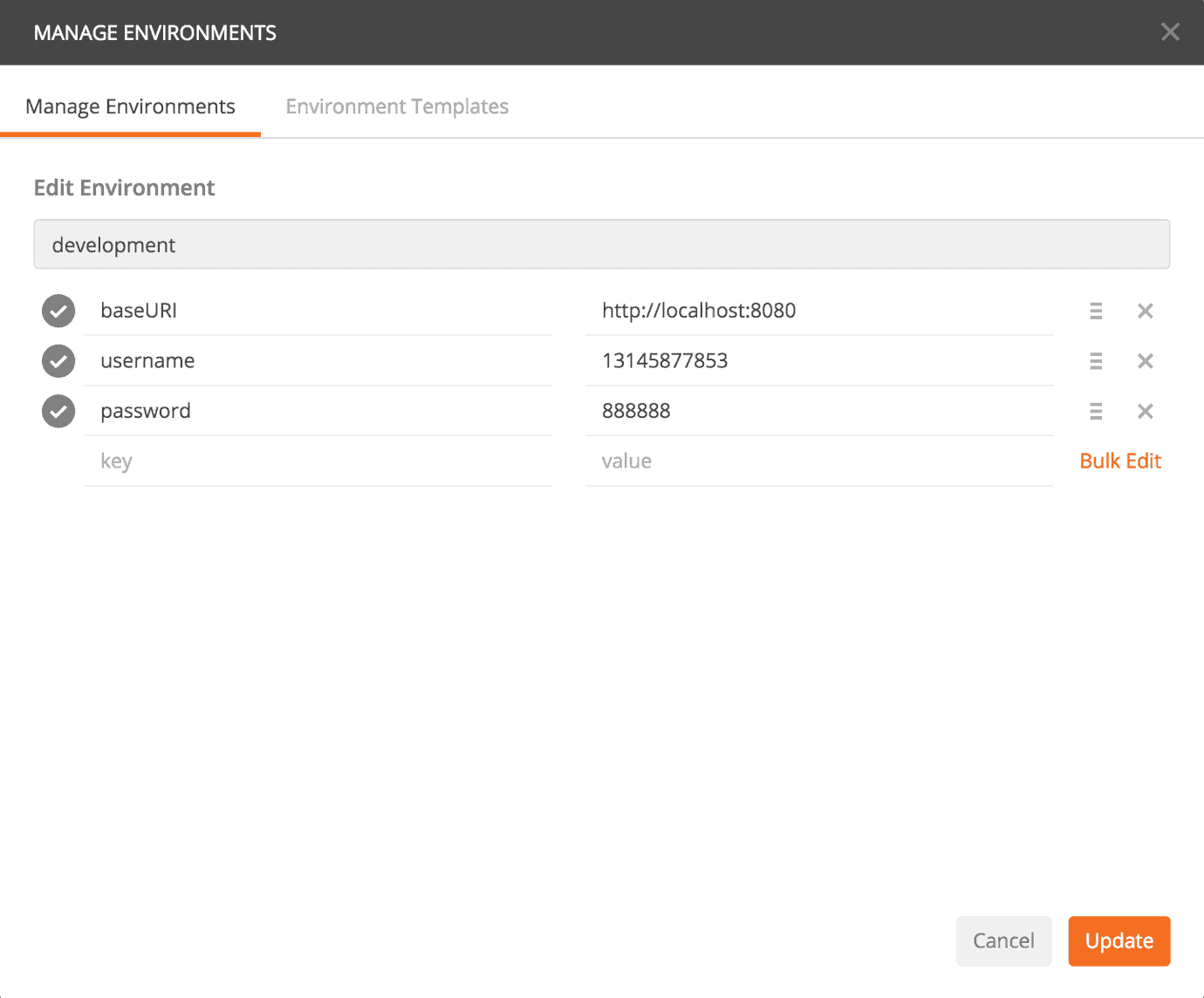
Task: Click the 888888 password value field
Action: coord(818,411)
